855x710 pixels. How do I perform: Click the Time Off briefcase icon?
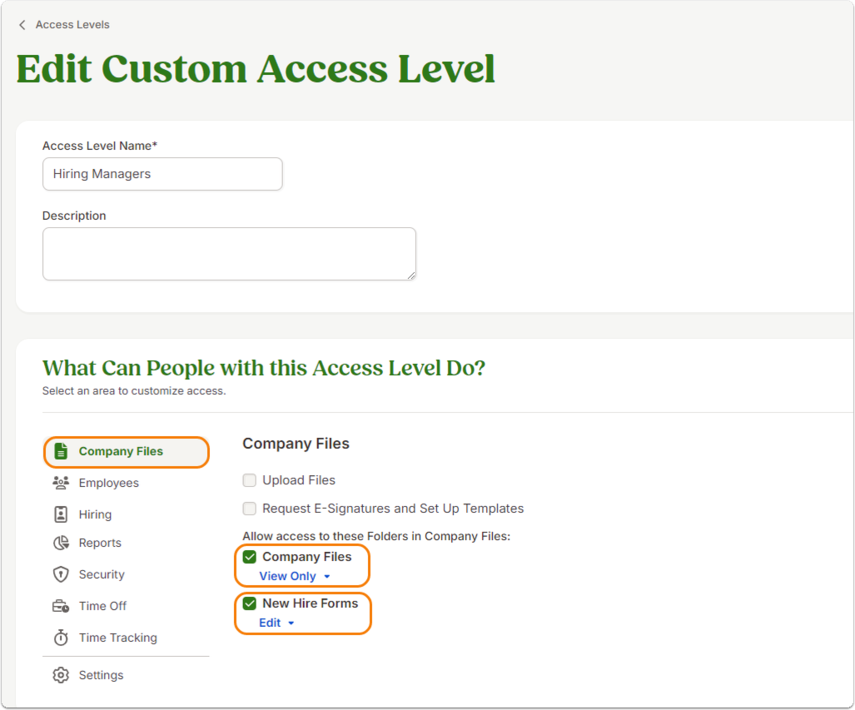click(61, 606)
